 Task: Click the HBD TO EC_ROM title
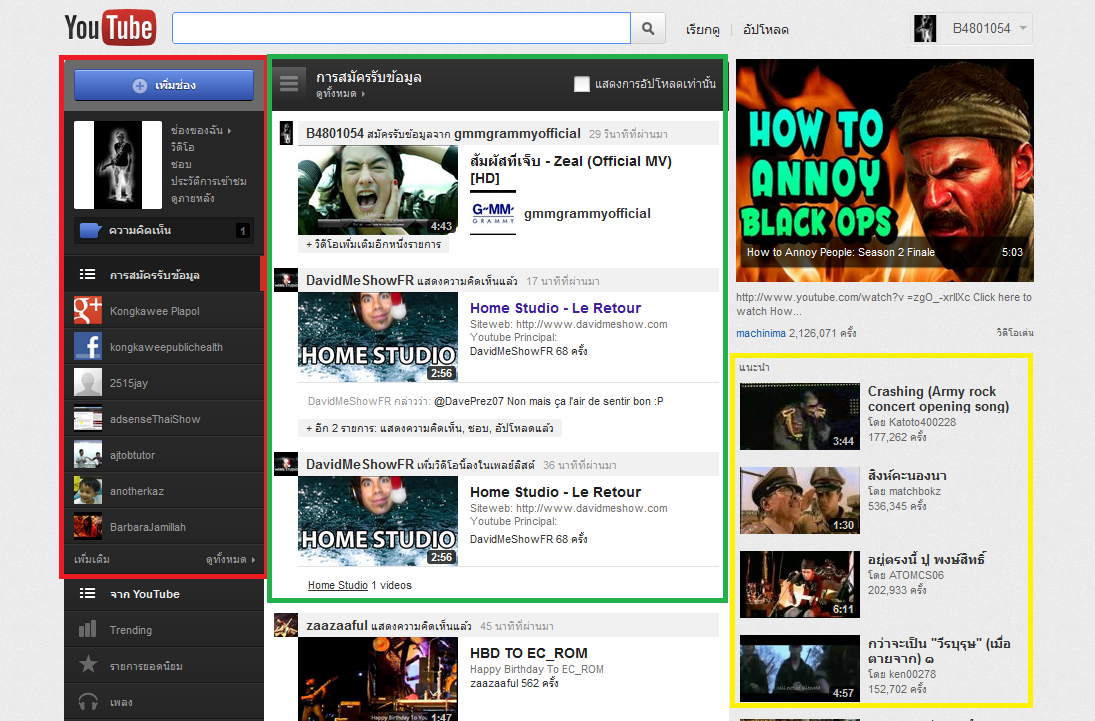click(x=529, y=653)
